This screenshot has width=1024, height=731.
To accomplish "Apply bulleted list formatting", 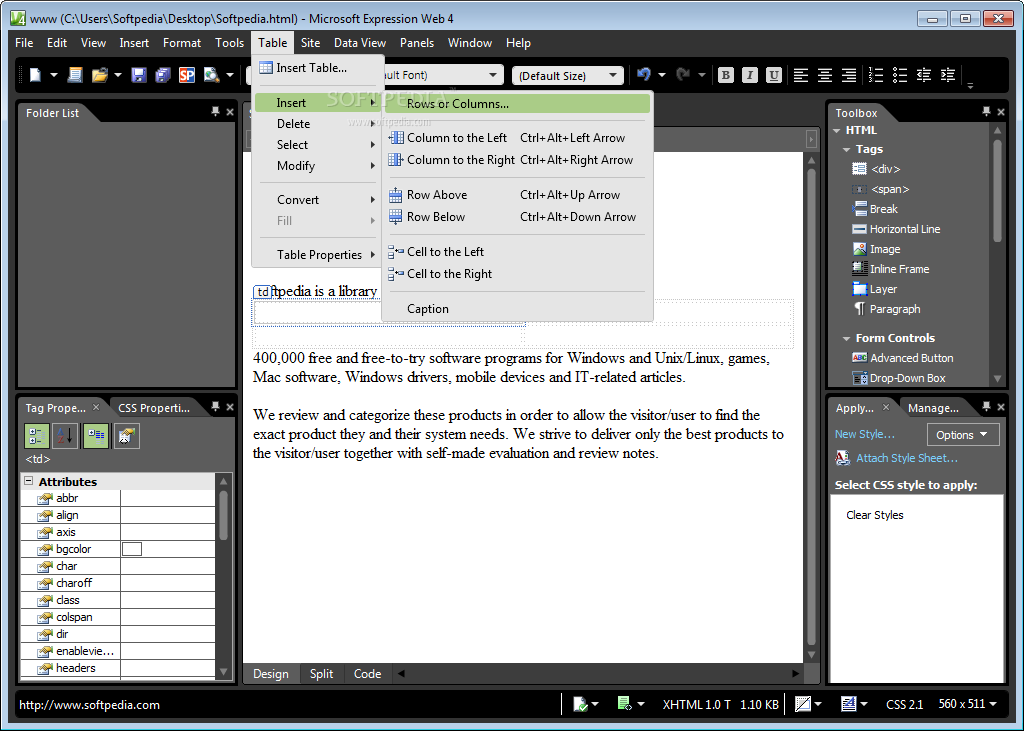I will point(900,75).
